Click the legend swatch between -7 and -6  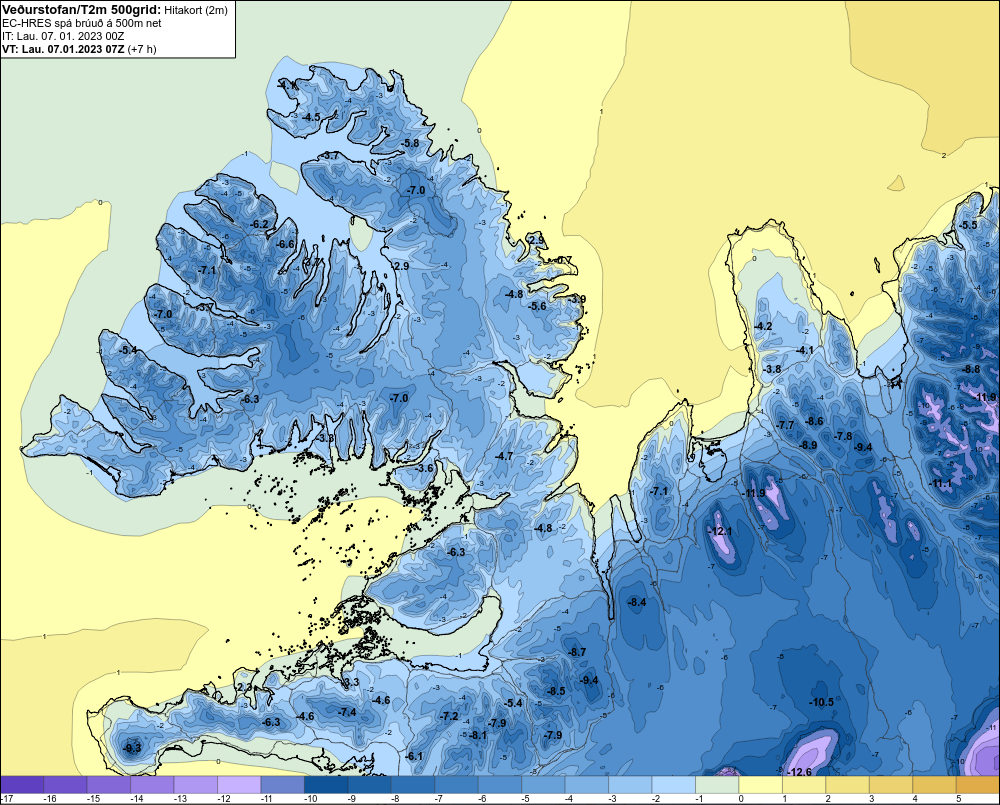[x=456, y=785]
